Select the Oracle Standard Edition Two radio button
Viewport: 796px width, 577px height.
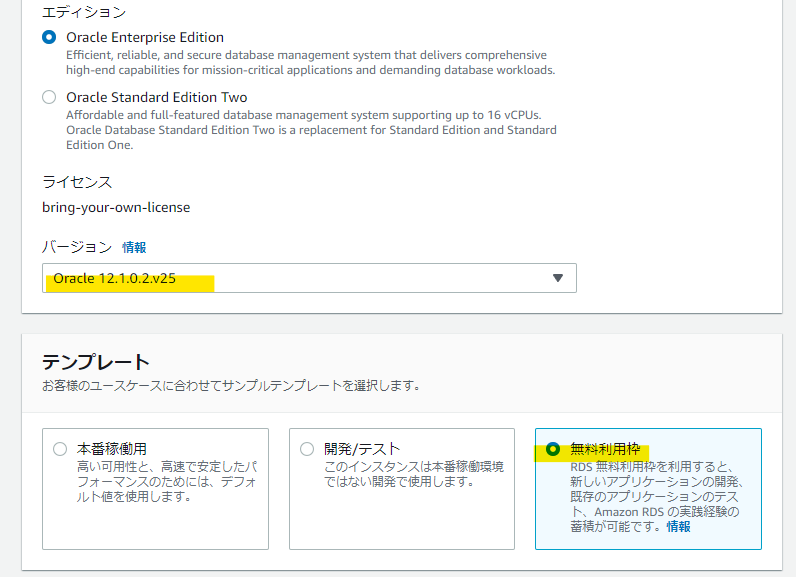(x=49, y=98)
